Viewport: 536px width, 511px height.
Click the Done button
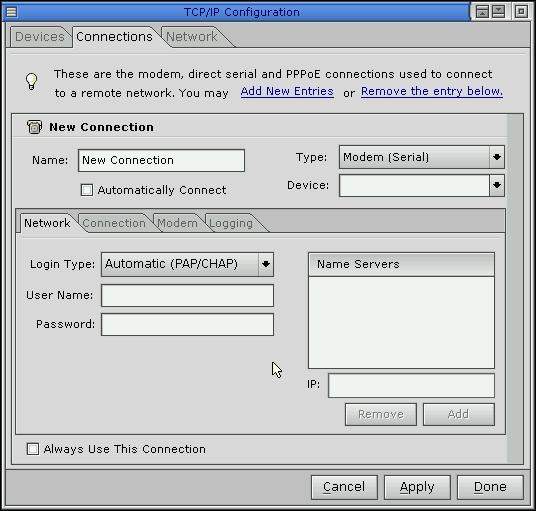pyautogui.click(x=490, y=487)
